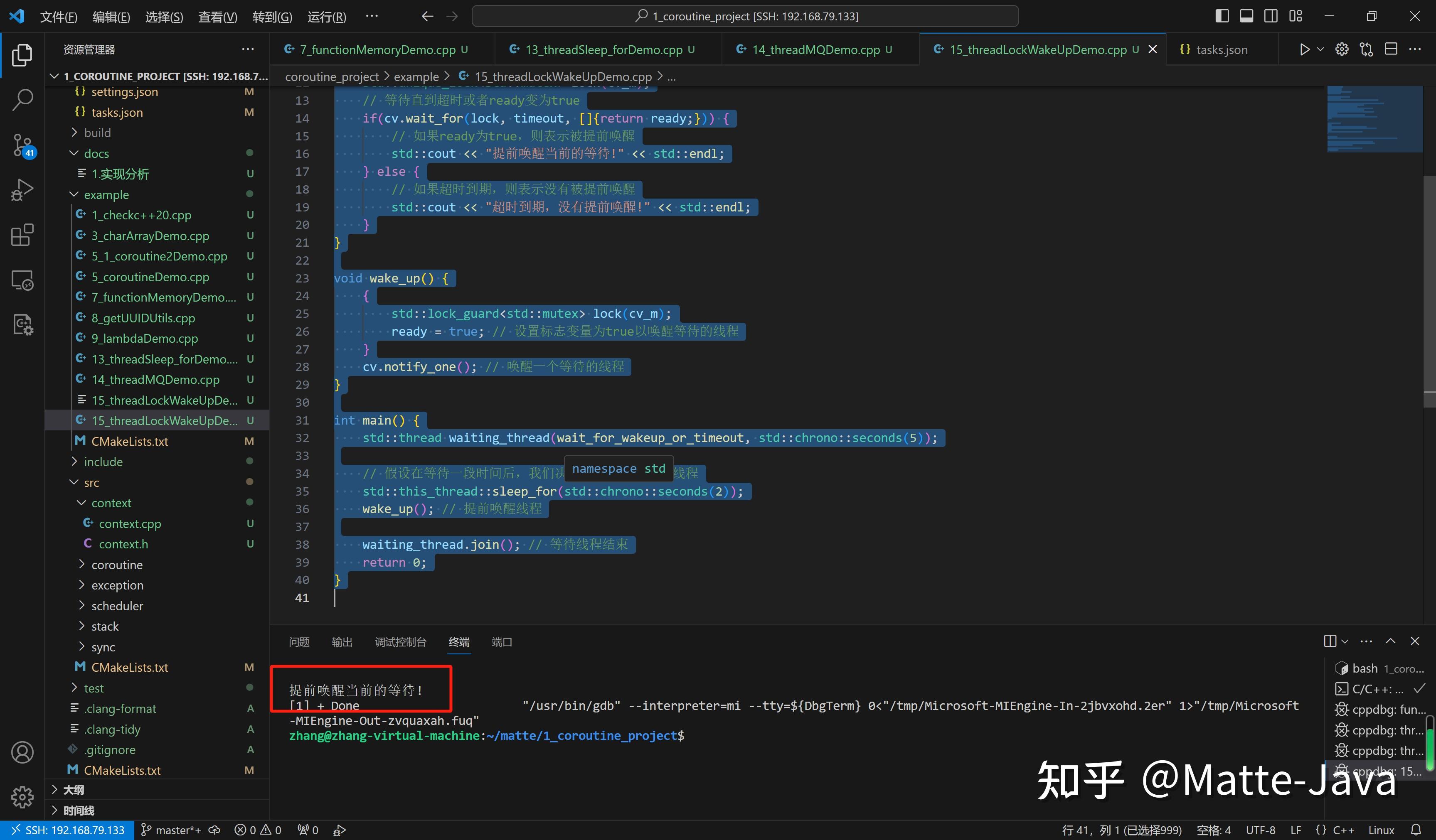Open the Run and Debug view
Viewport: 1436px width, 840px height.
(x=22, y=189)
